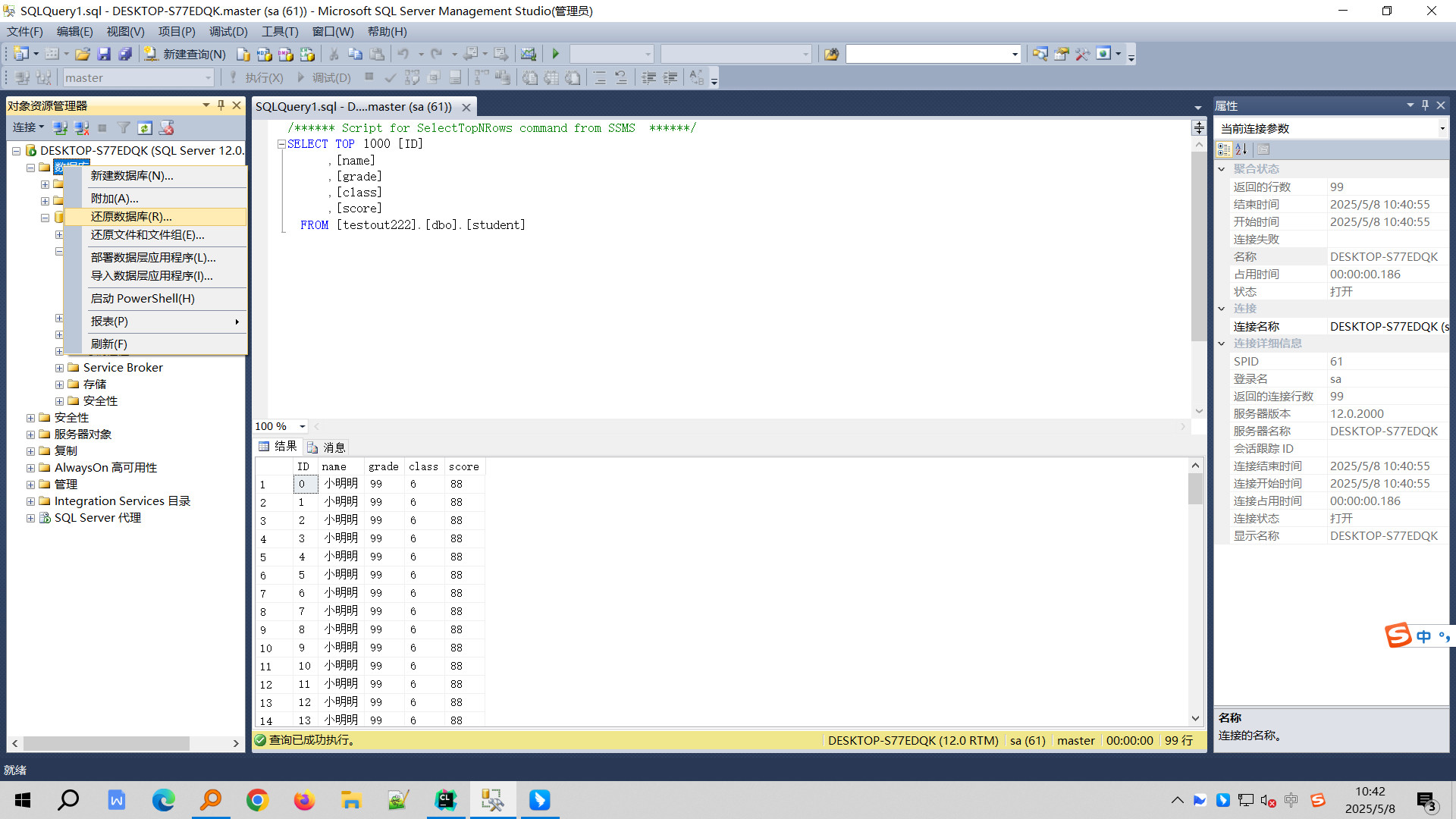Viewport: 1456px width, 819px height.
Task: Click the Save file icon
Action: [x=104, y=54]
